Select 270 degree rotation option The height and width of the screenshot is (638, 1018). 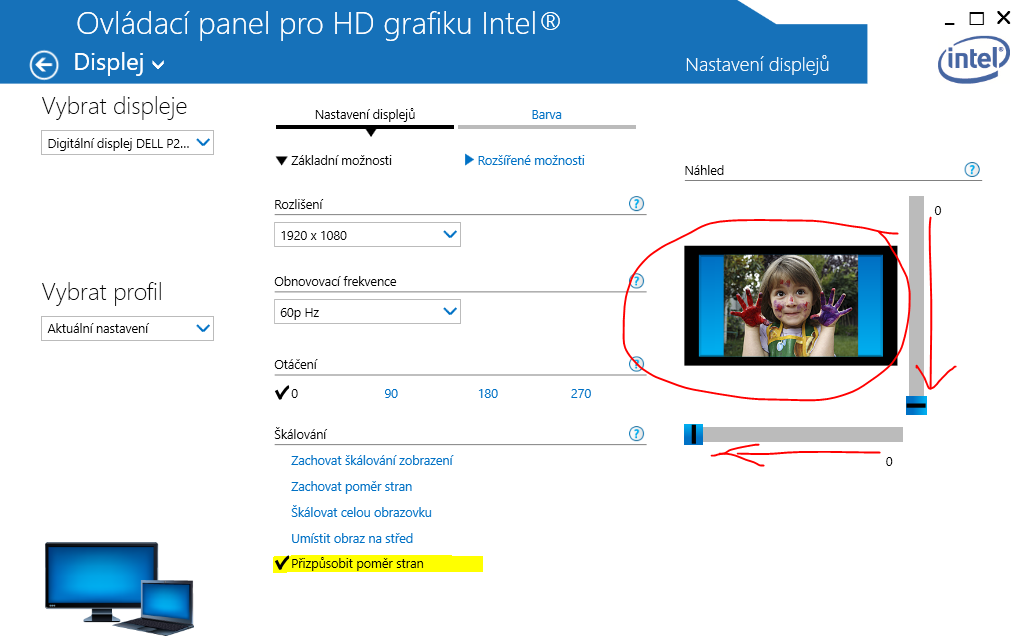coord(581,394)
